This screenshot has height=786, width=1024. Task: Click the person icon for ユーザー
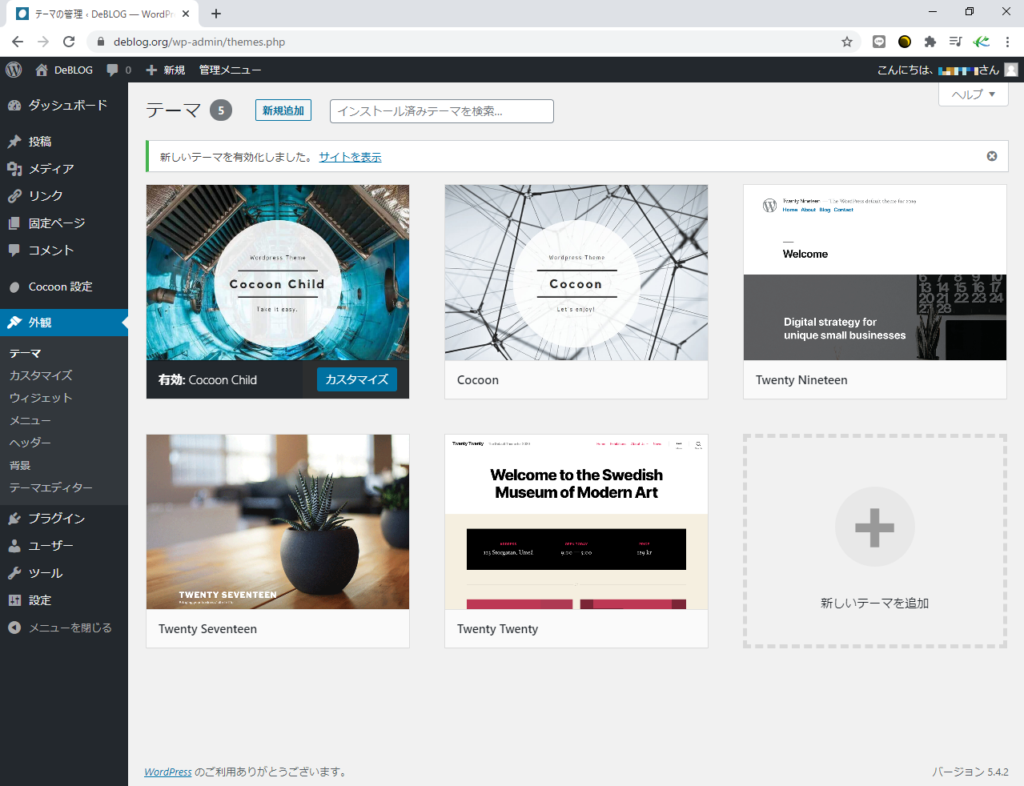14,546
